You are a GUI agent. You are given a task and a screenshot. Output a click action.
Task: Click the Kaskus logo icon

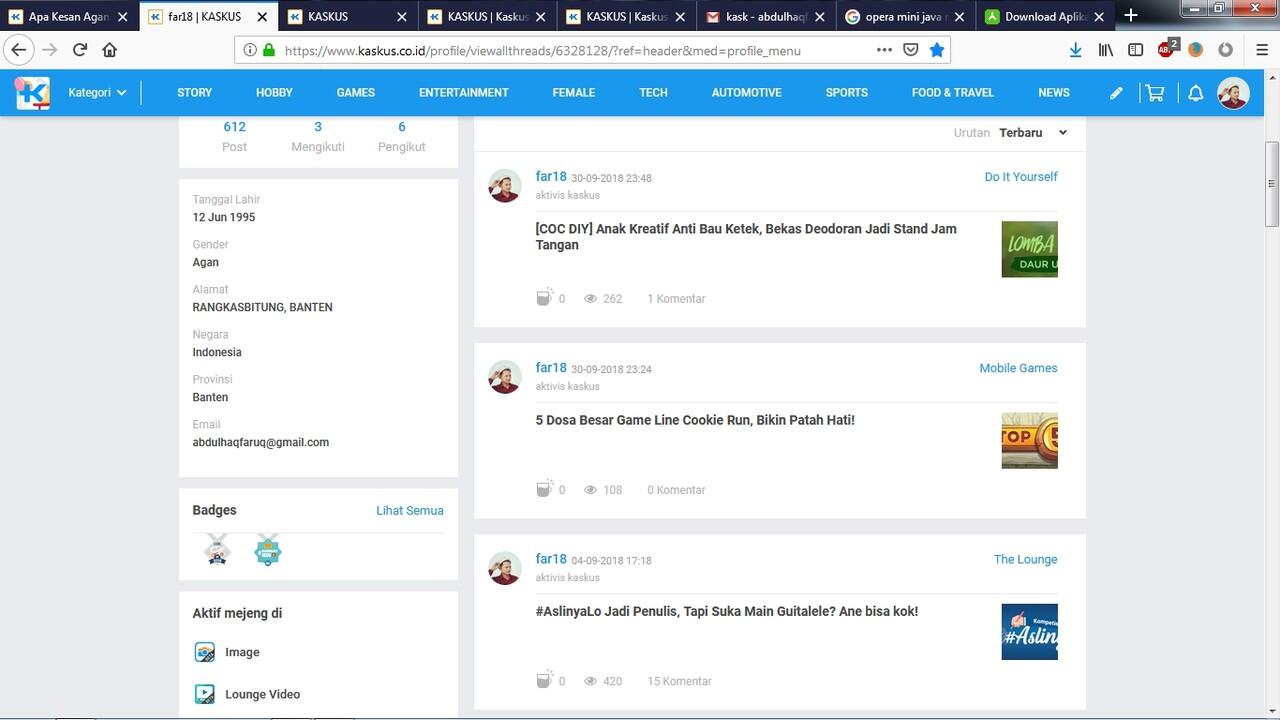32,93
